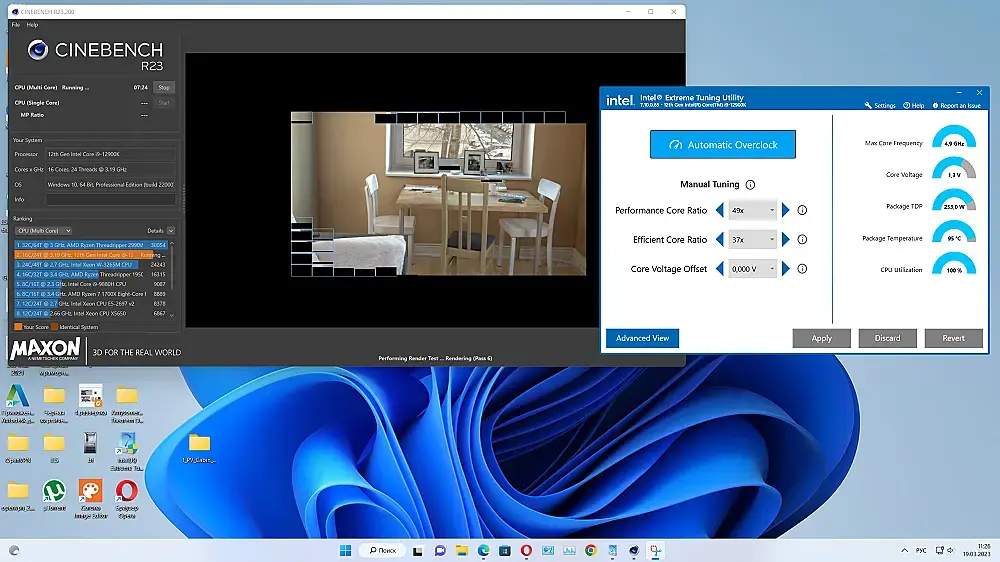The image size is (1000, 562).
Task: Click the Max Core Frequency gauge
Action: 954,137
